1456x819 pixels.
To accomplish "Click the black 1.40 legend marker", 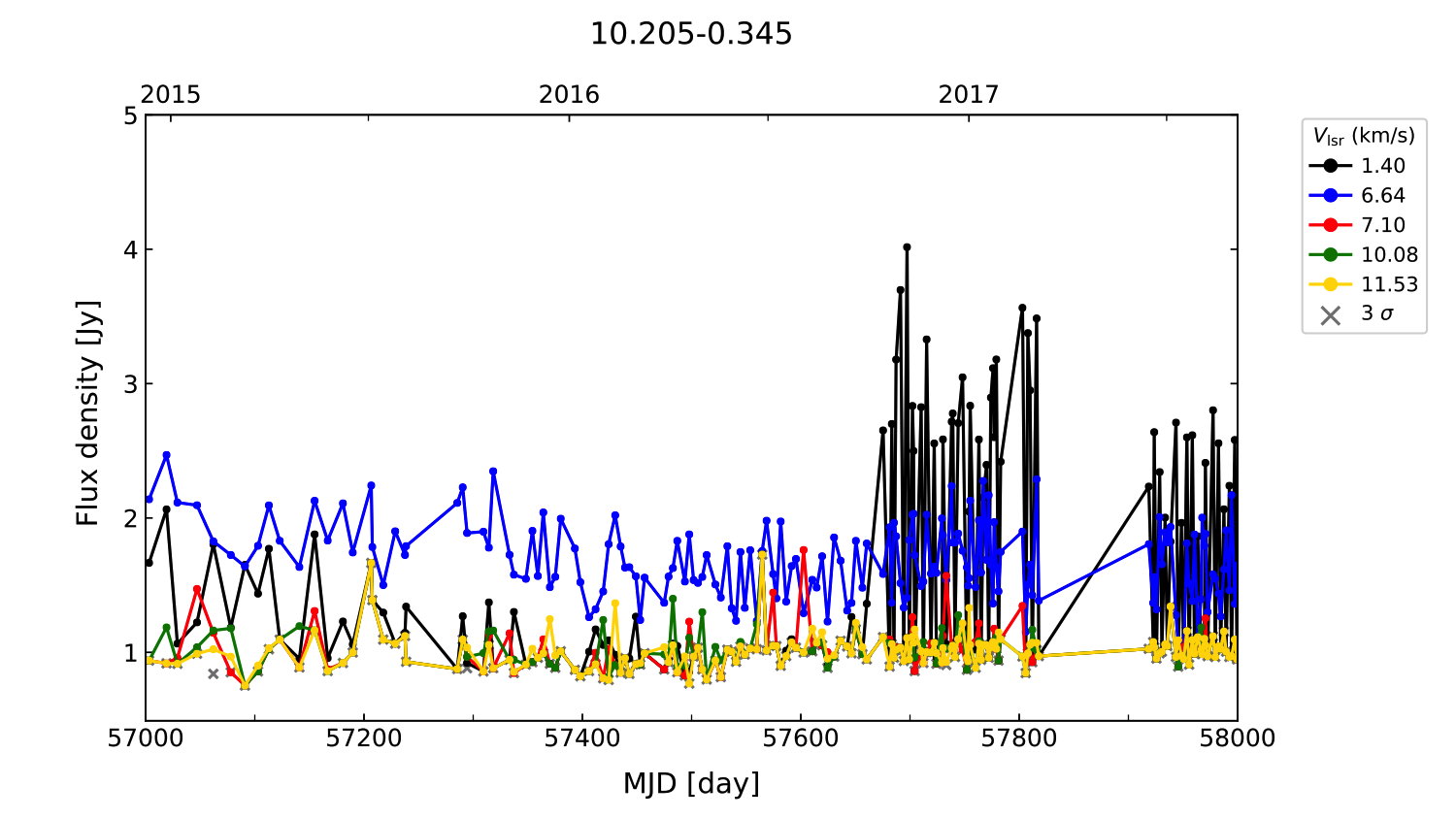I will click(x=1331, y=166).
